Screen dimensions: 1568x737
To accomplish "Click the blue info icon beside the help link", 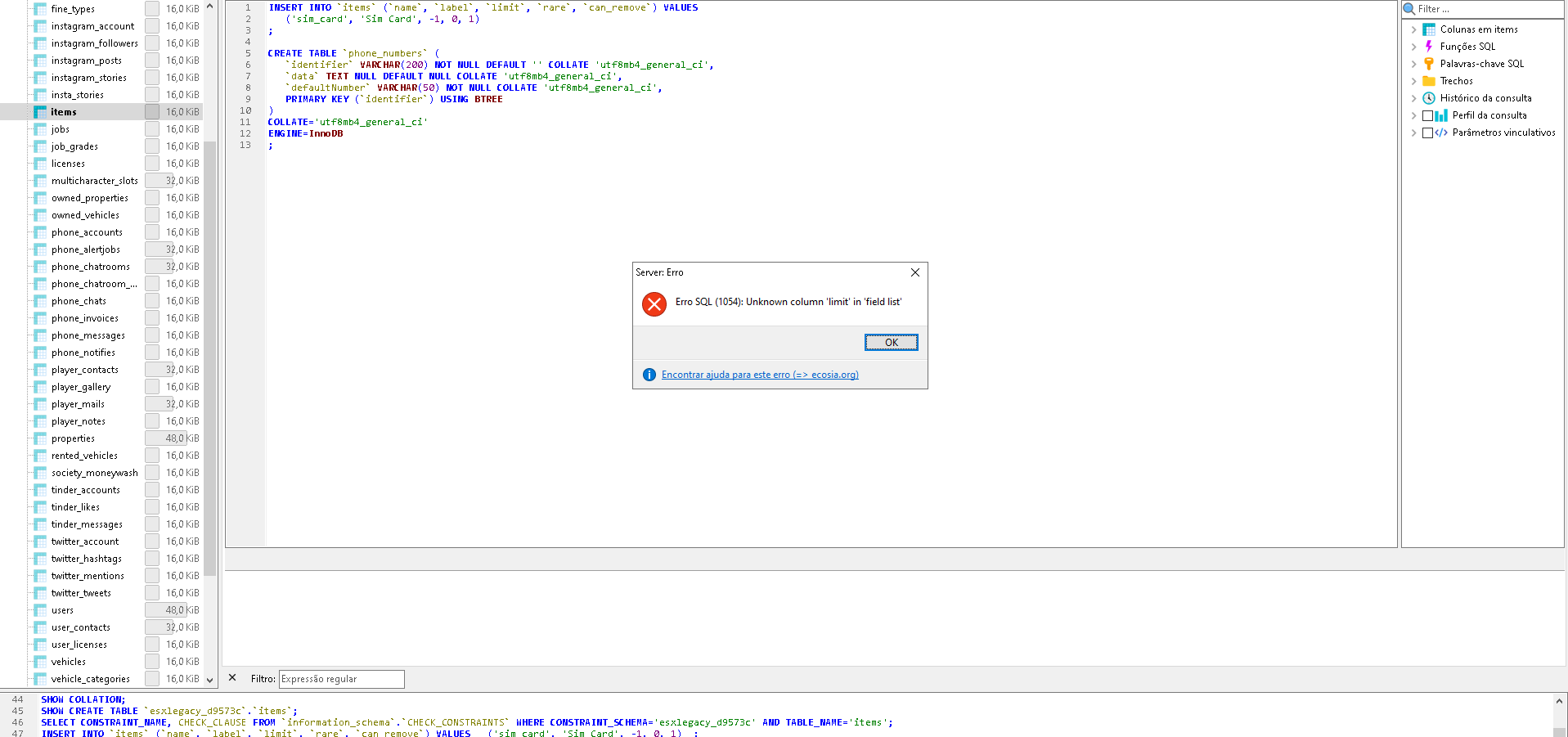I will pos(649,375).
